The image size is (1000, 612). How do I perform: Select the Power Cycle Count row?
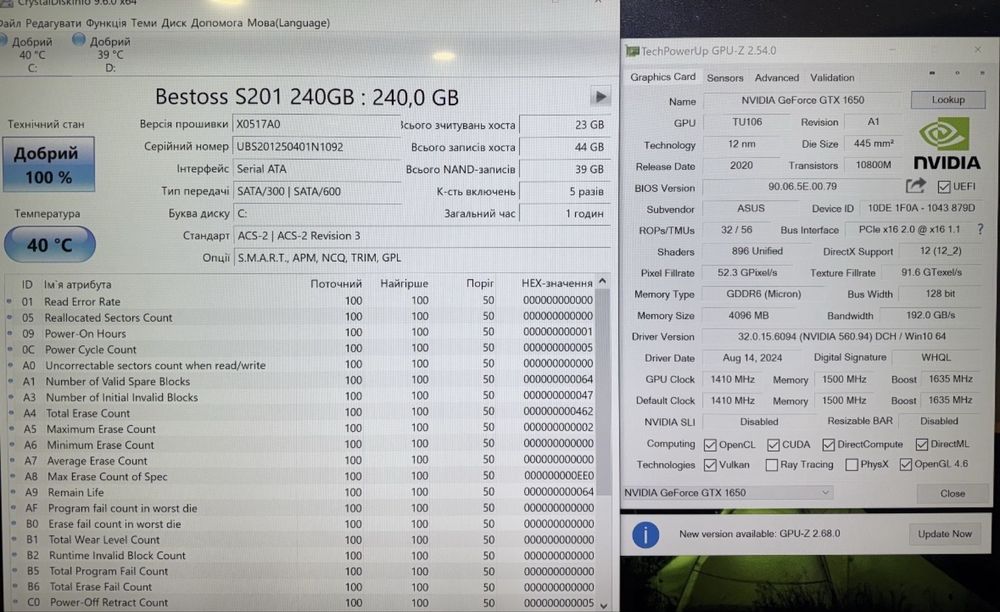(300, 349)
